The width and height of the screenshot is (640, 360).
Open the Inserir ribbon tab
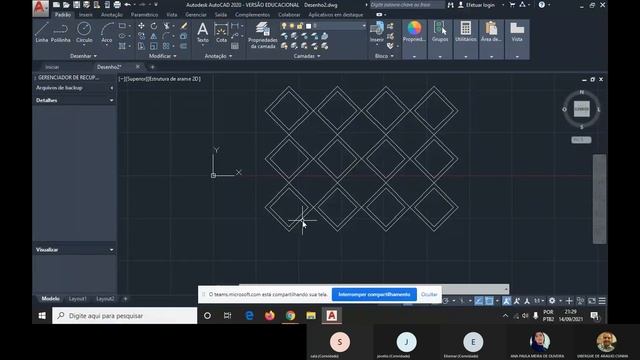86,15
